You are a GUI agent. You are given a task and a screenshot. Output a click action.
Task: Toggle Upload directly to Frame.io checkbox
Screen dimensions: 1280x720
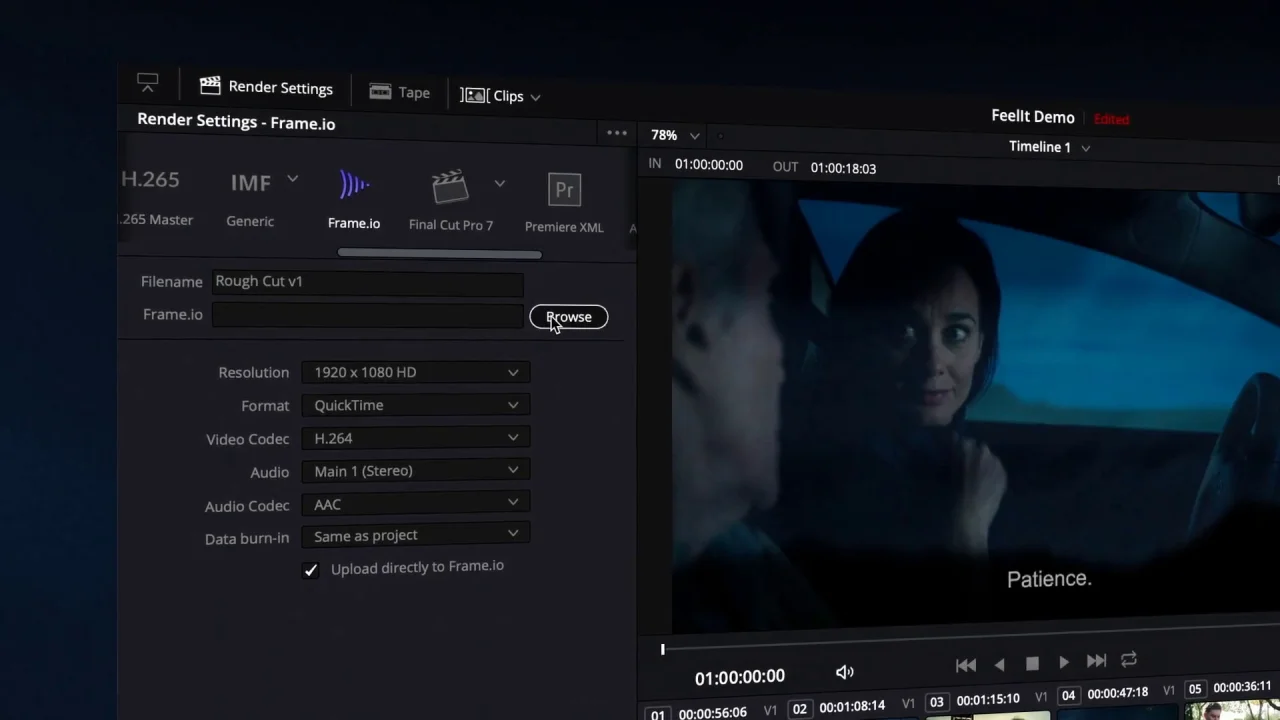[311, 570]
